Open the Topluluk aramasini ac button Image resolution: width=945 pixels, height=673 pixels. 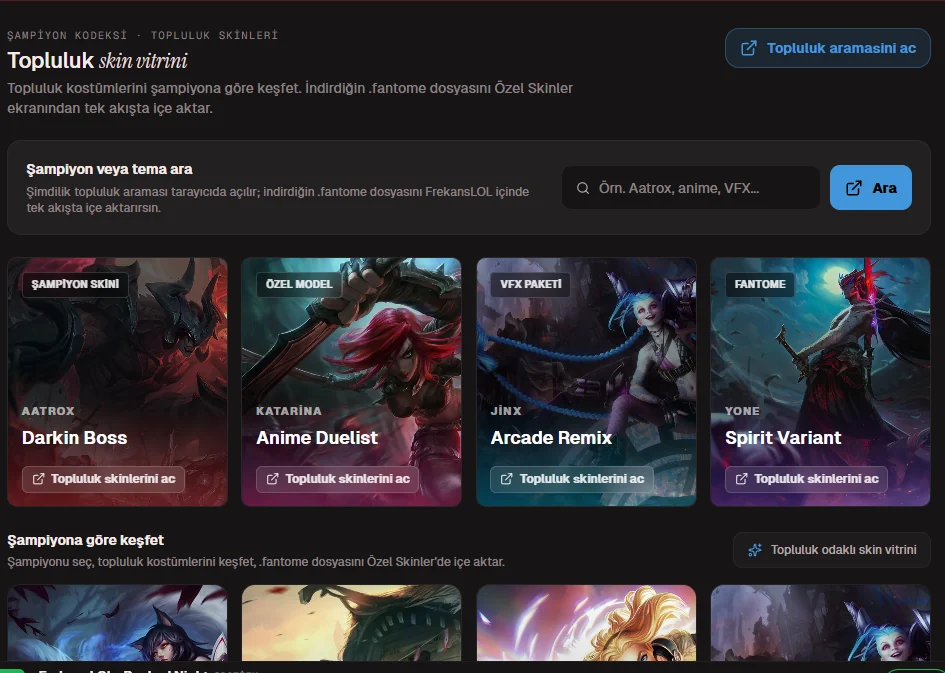point(827,48)
